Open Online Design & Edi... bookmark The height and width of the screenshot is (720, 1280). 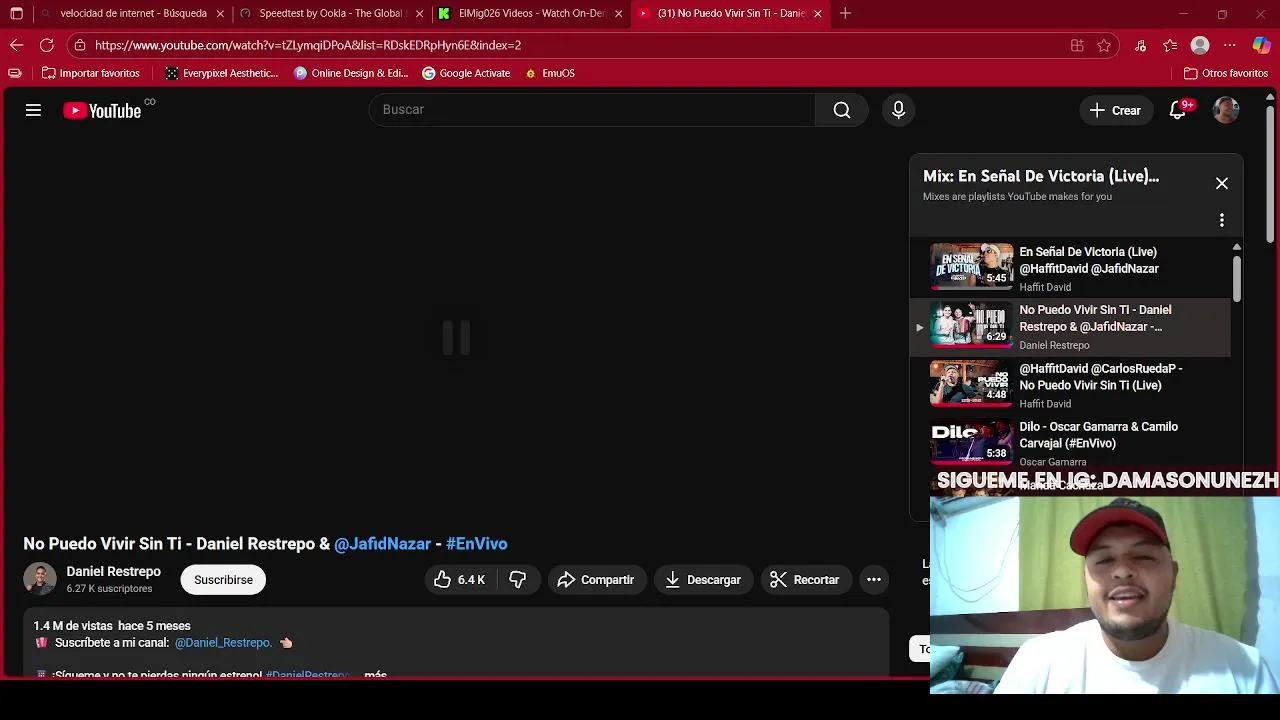click(x=351, y=73)
